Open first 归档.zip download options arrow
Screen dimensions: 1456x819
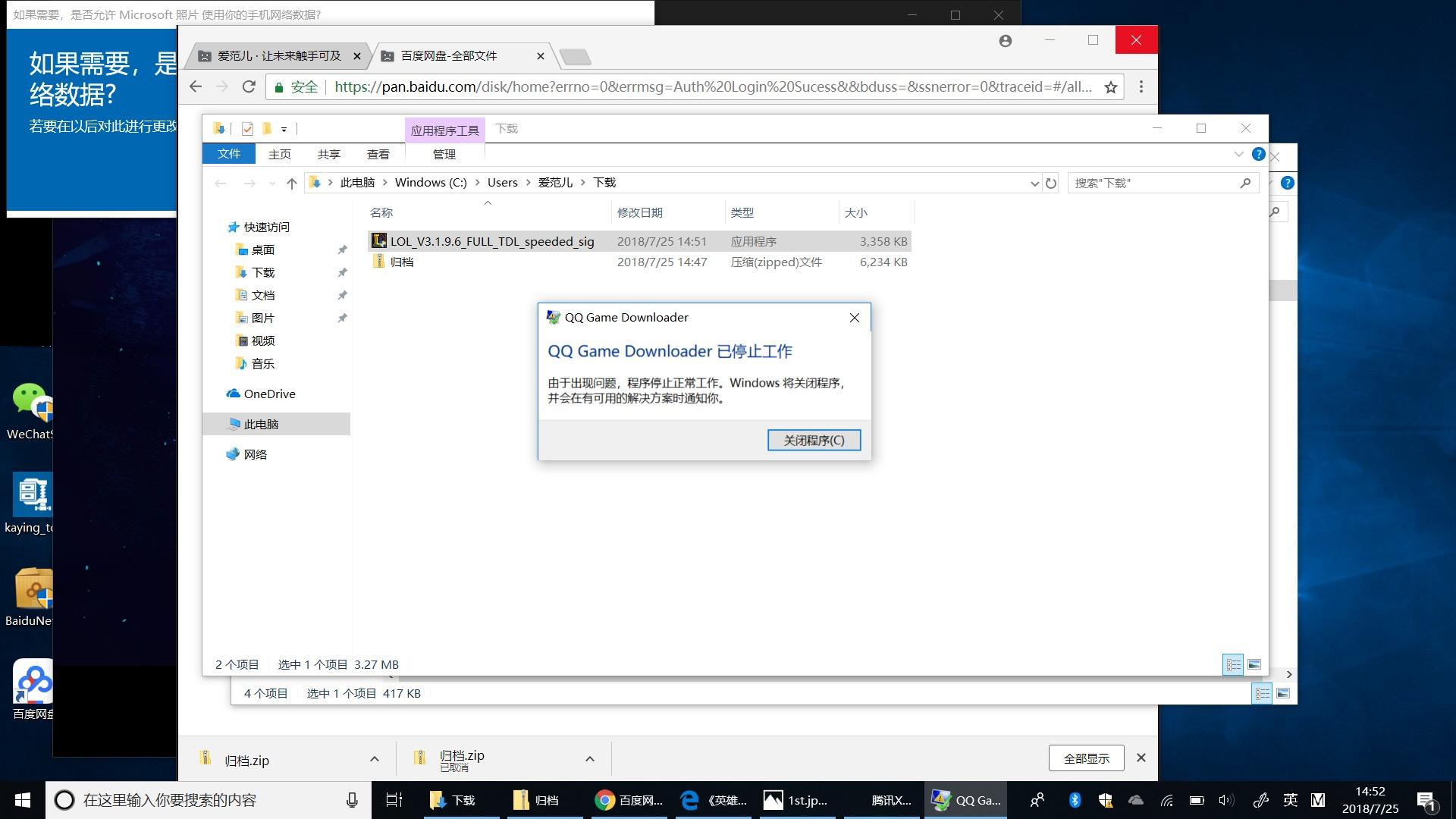click(x=374, y=759)
